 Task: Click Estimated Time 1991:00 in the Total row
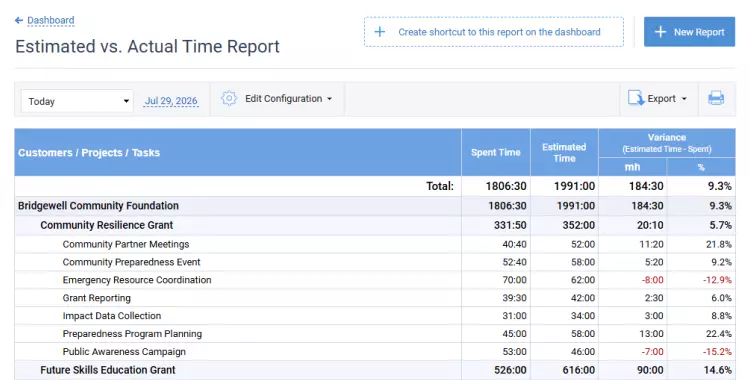pos(574,186)
